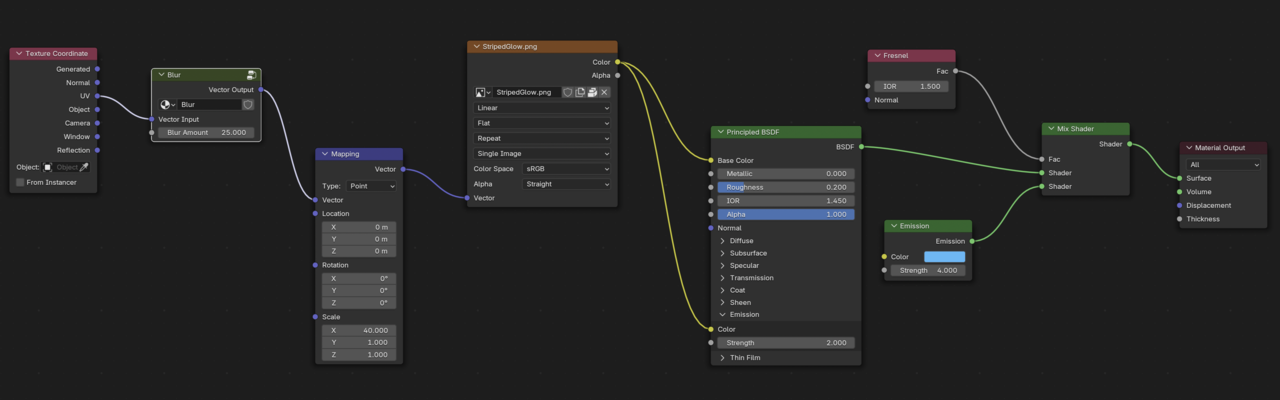
Task: Collapse the Mix Shader node
Action: coord(1049,129)
